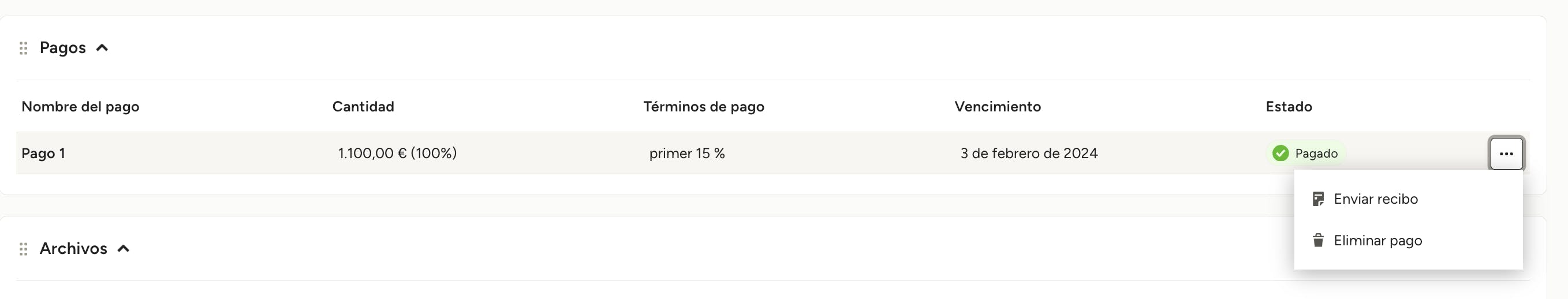Click the green checkmark status icon

coord(1280,154)
